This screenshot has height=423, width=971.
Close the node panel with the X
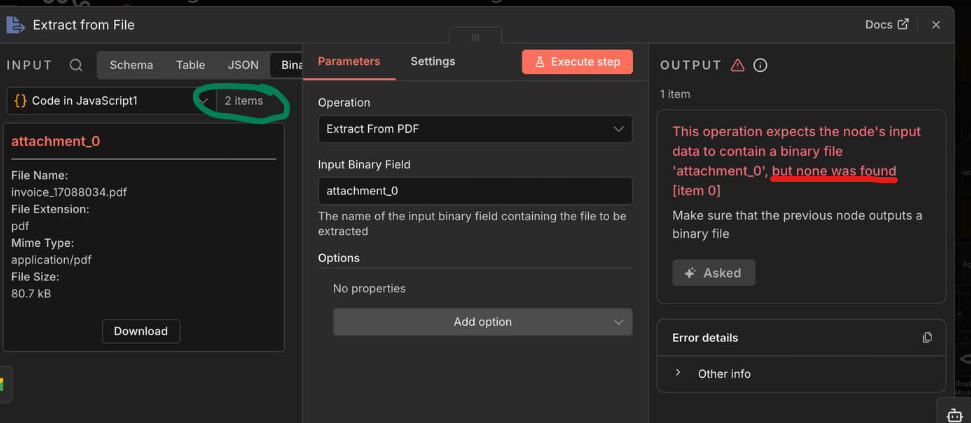point(936,25)
